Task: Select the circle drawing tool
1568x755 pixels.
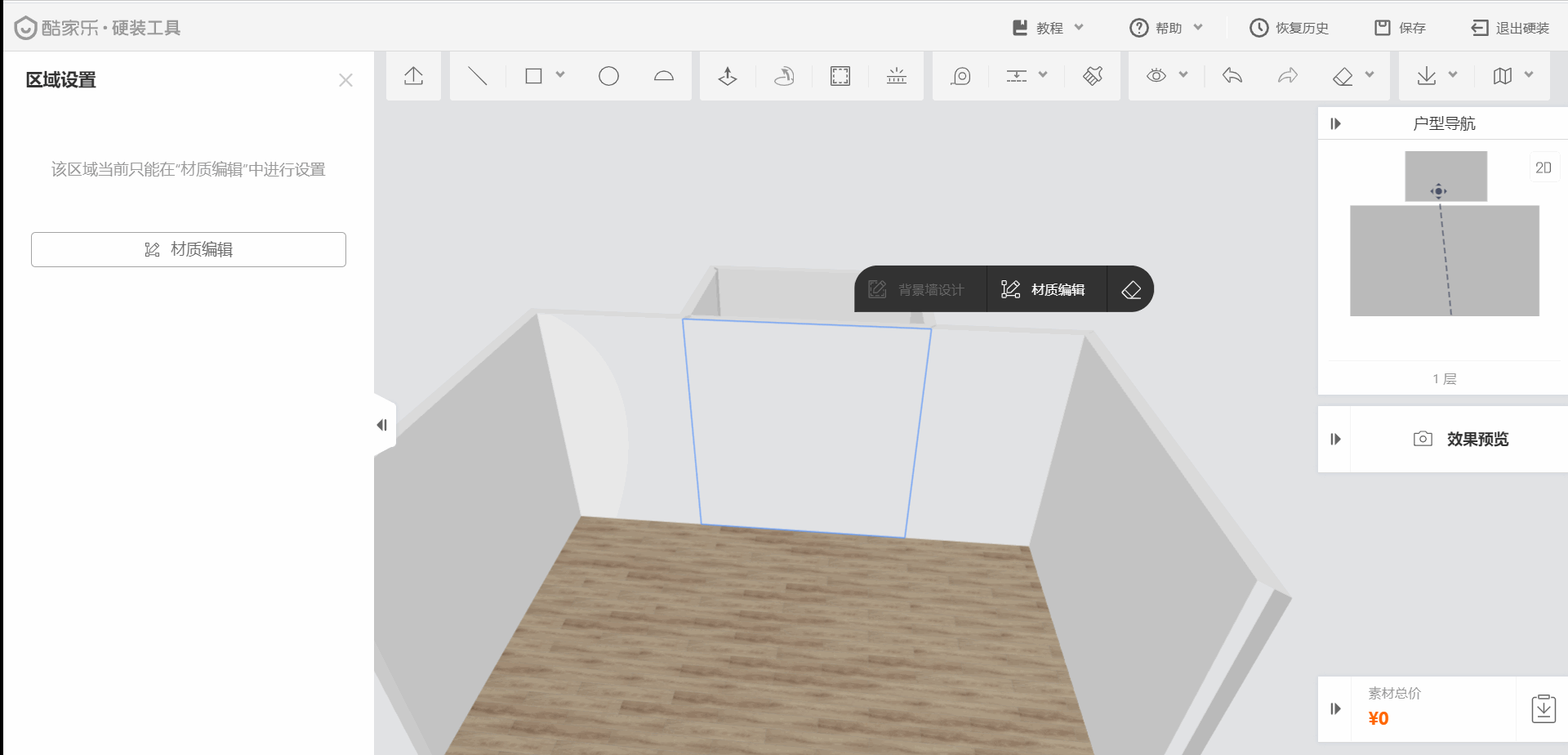Action: (x=608, y=76)
